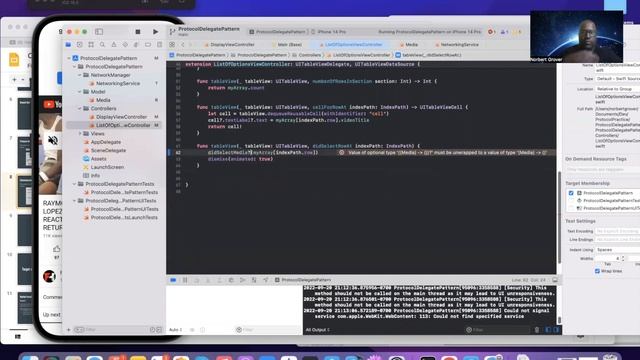The width and height of the screenshot is (640, 360).
Task: Click the error icon on line 62
Action: tap(342, 152)
